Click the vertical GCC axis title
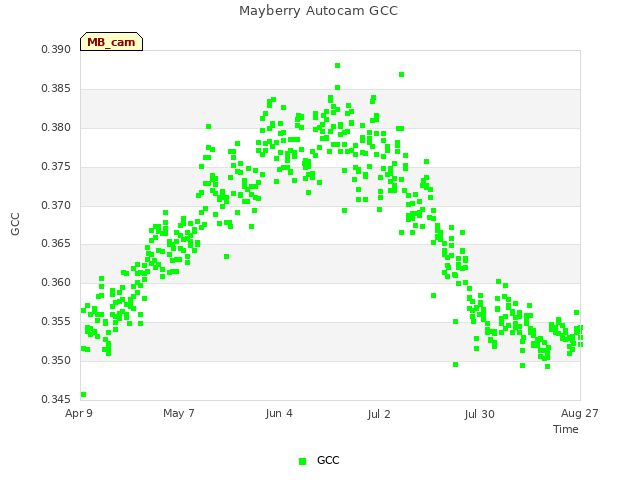The width and height of the screenshot is (640, 480). (x=15, y=224)
